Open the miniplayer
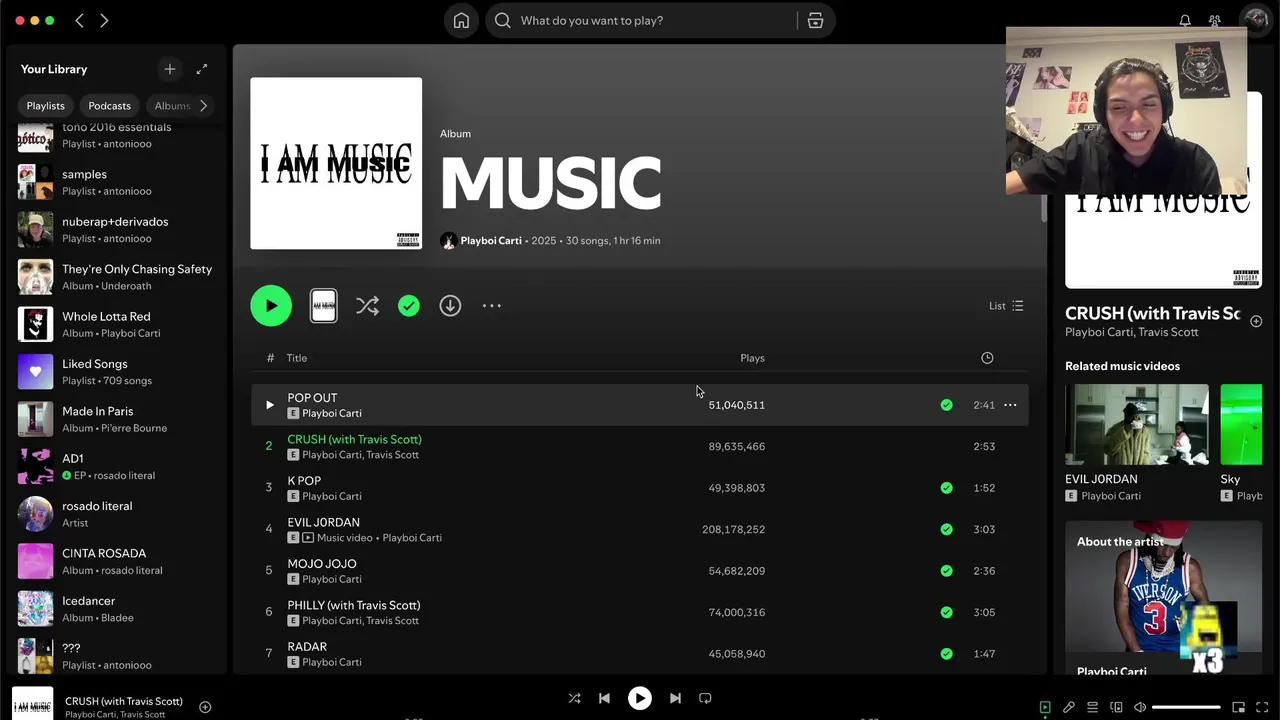 point(1238,707)
